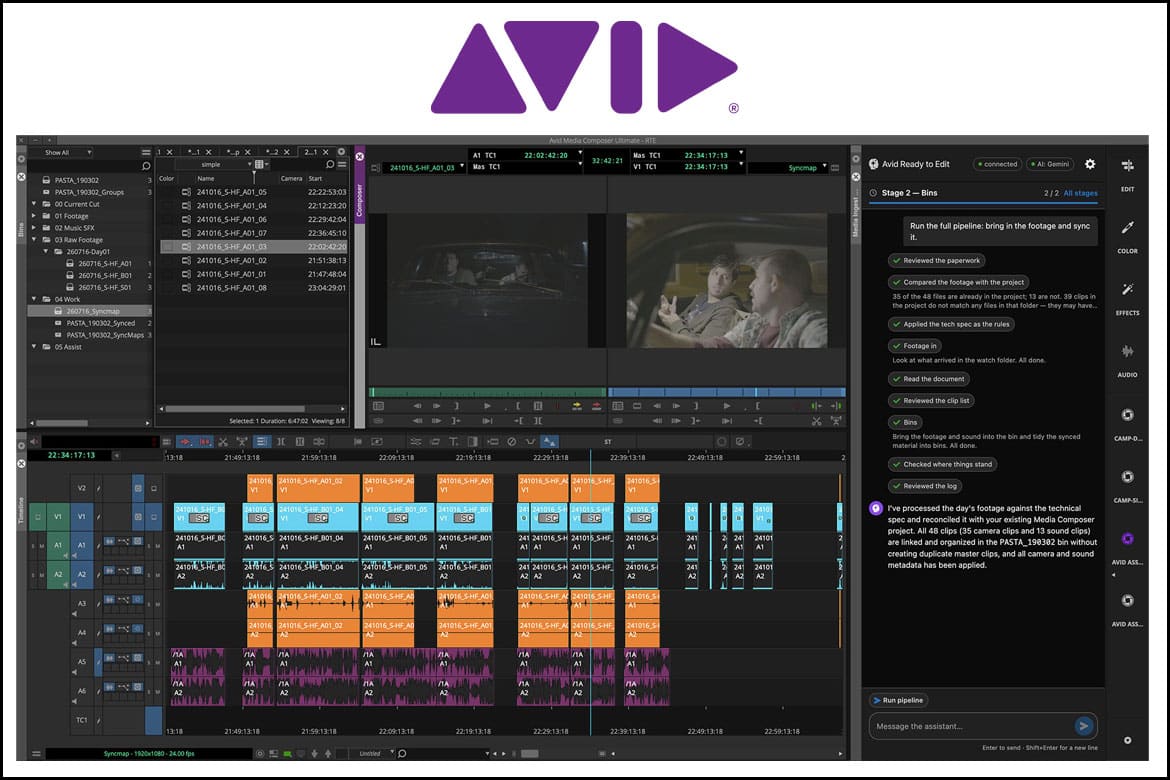Open the AUDIO workspace icon
1170x780 pixels.
1127,351
